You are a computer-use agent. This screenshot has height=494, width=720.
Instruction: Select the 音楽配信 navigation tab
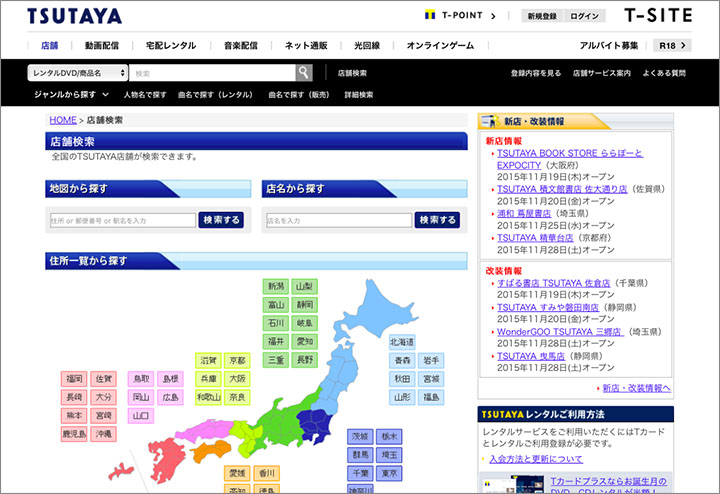(241, 45)
